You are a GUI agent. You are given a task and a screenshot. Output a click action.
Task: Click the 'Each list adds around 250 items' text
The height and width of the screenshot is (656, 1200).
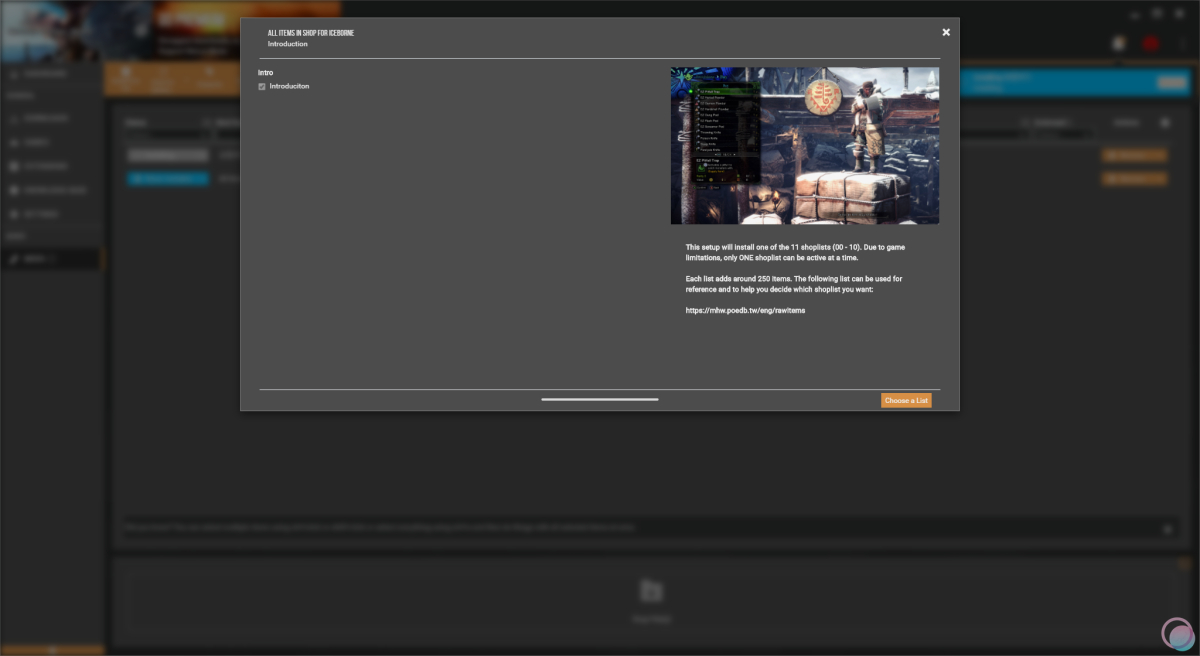pyautogui.click(x=794, y=284)
